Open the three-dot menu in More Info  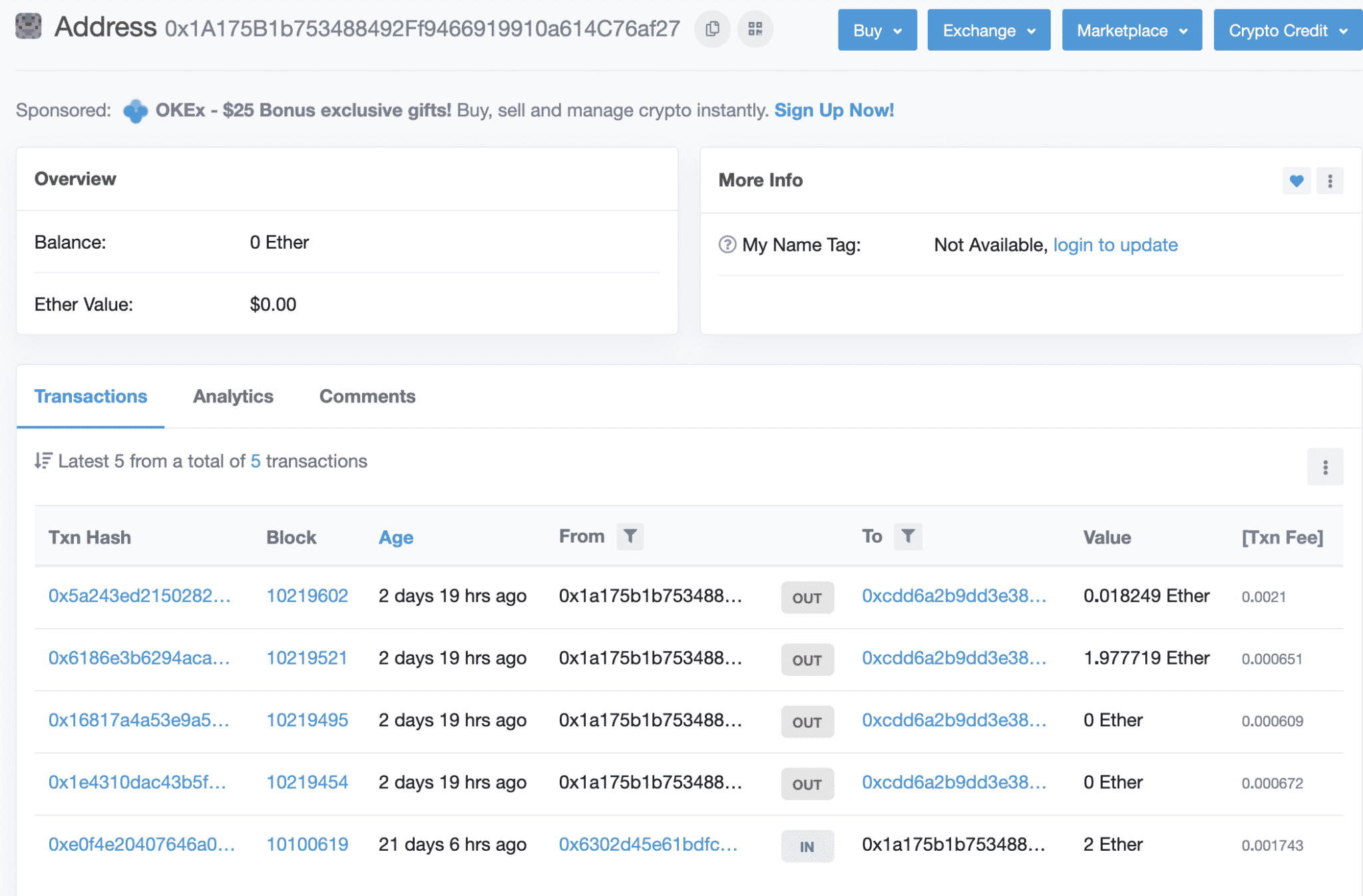(x=1330, y=181)
